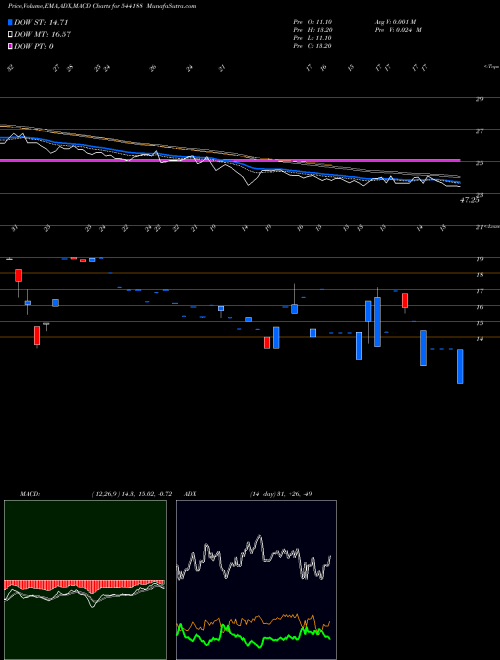Select the 'DOW PT: 0' legend label
500x660 pixels.
point(34,47)
